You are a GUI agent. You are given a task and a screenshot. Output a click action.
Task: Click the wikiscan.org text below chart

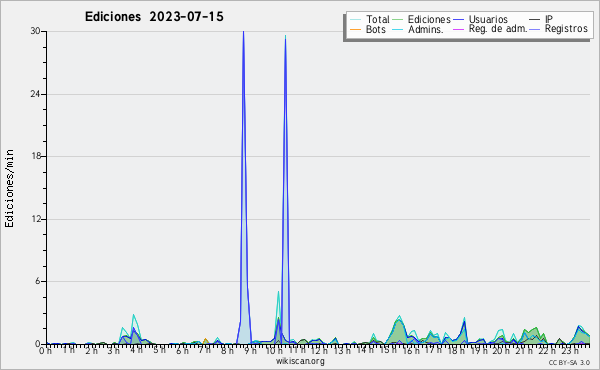(300, 361)
